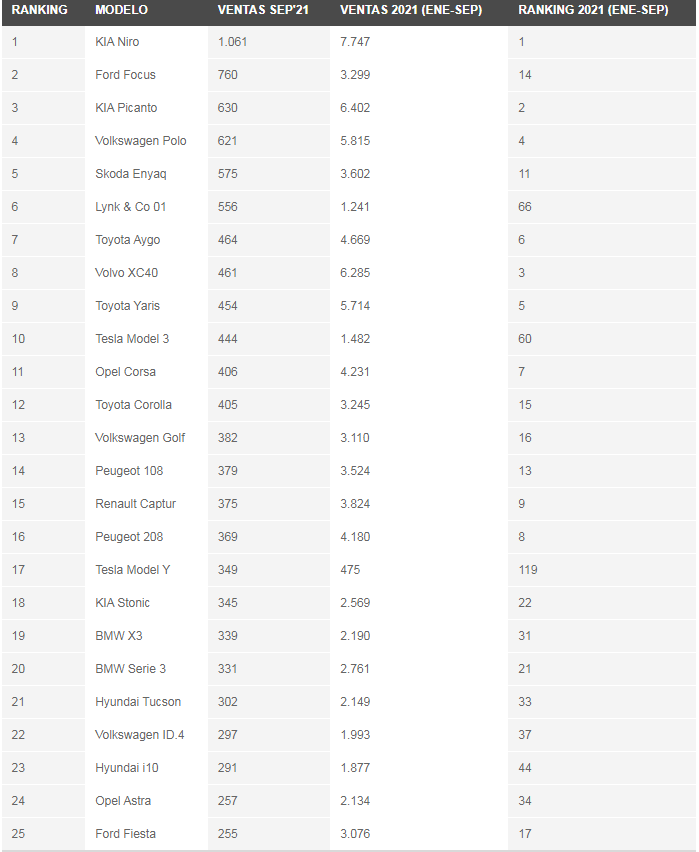
Task: Click the Hyundai Tucson model name
Action: point(138,702)
